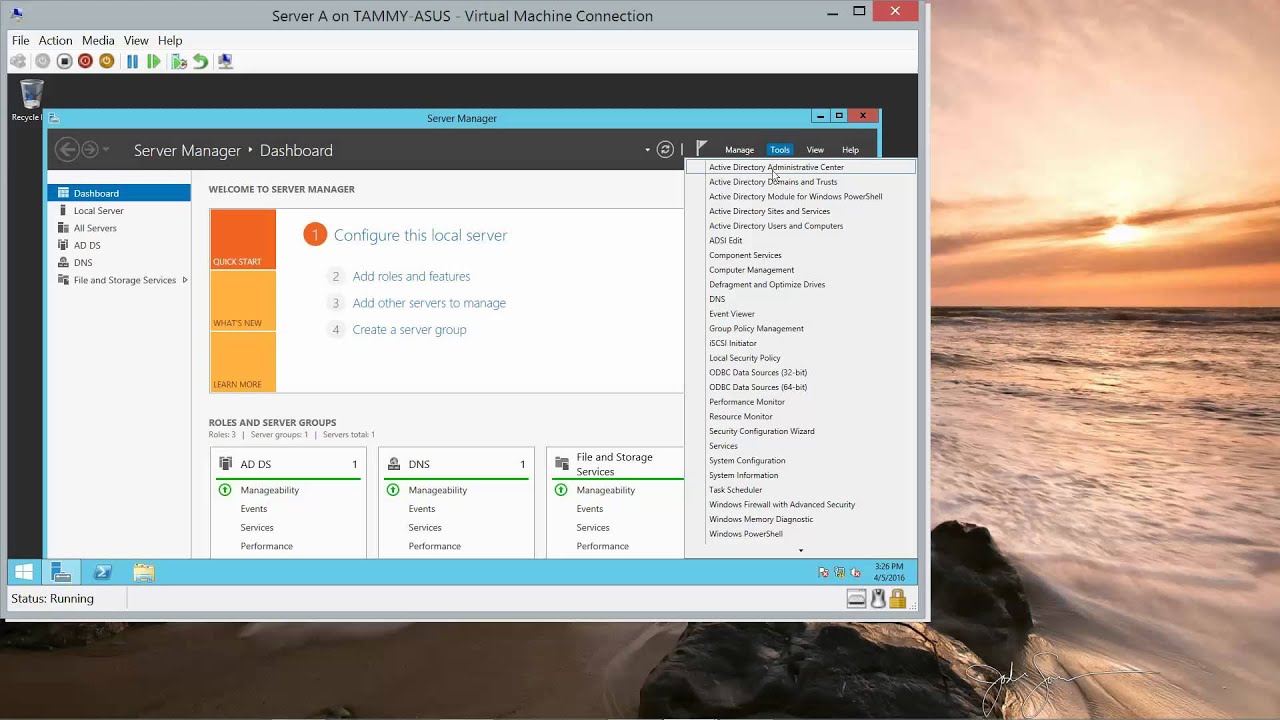Launch PowerShell from the VM taskbar
Image resolution: width=1280 pixels, height=720 pixels.
tap(102, 572)
